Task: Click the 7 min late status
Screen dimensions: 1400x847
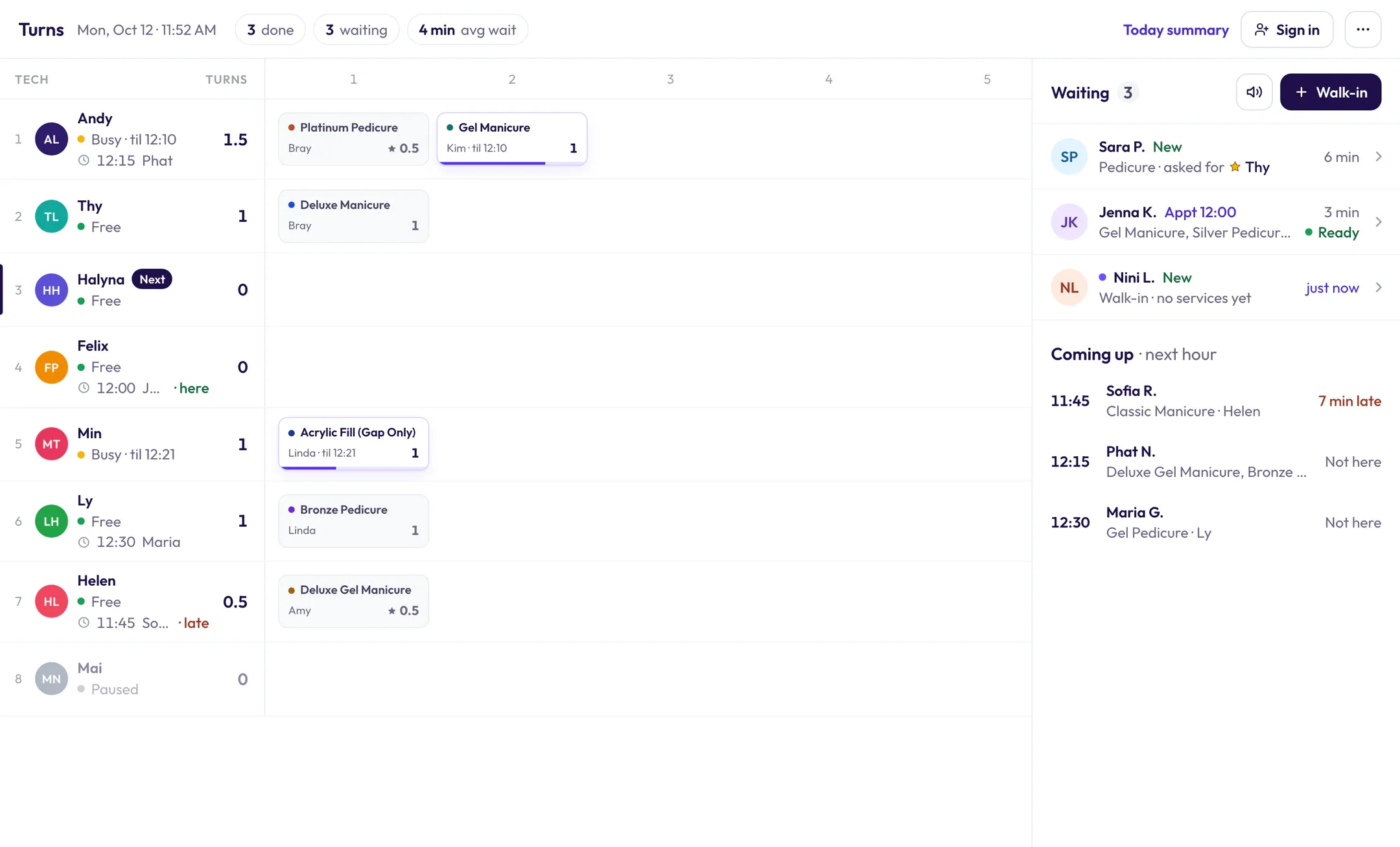Action: pyautogui.click(x=1349, y=401)
